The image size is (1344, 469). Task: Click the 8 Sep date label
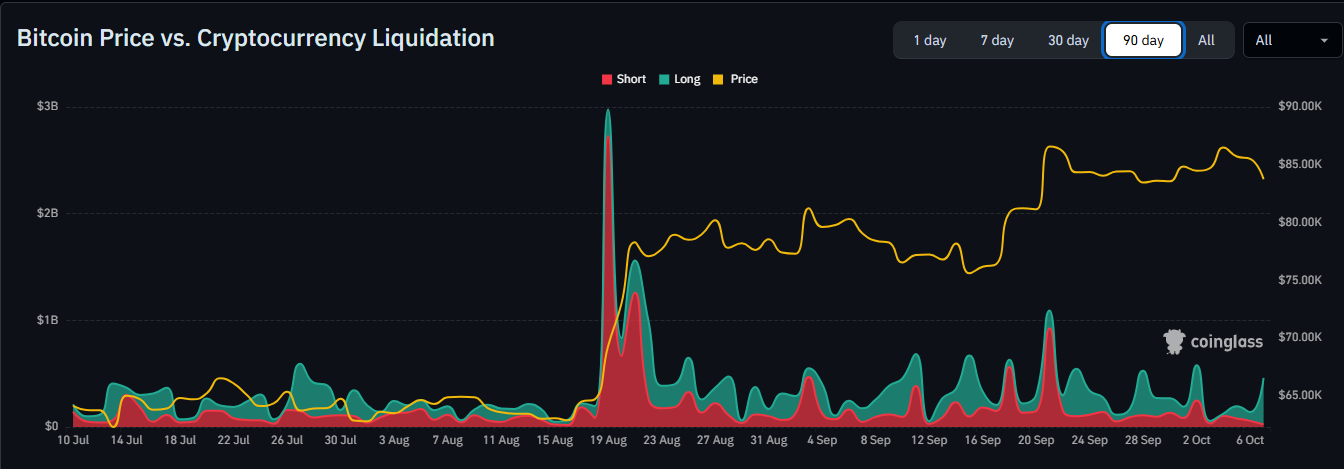click(875, 440)
